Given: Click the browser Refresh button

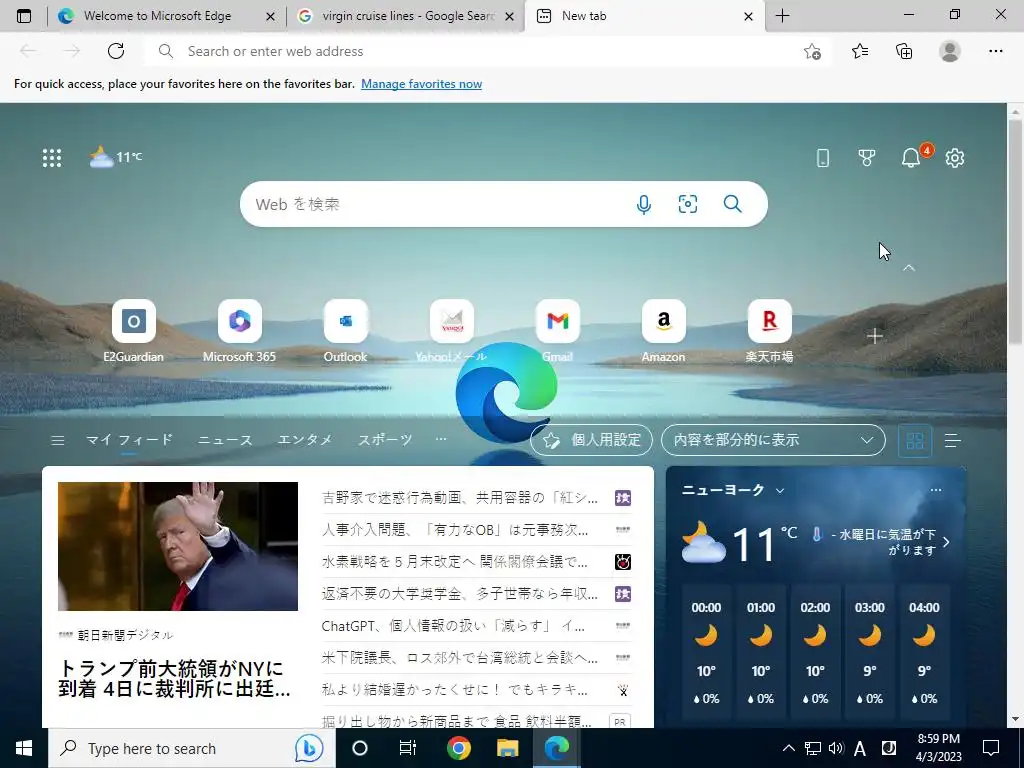Looking at the screenshot, I should coord(116,51).
